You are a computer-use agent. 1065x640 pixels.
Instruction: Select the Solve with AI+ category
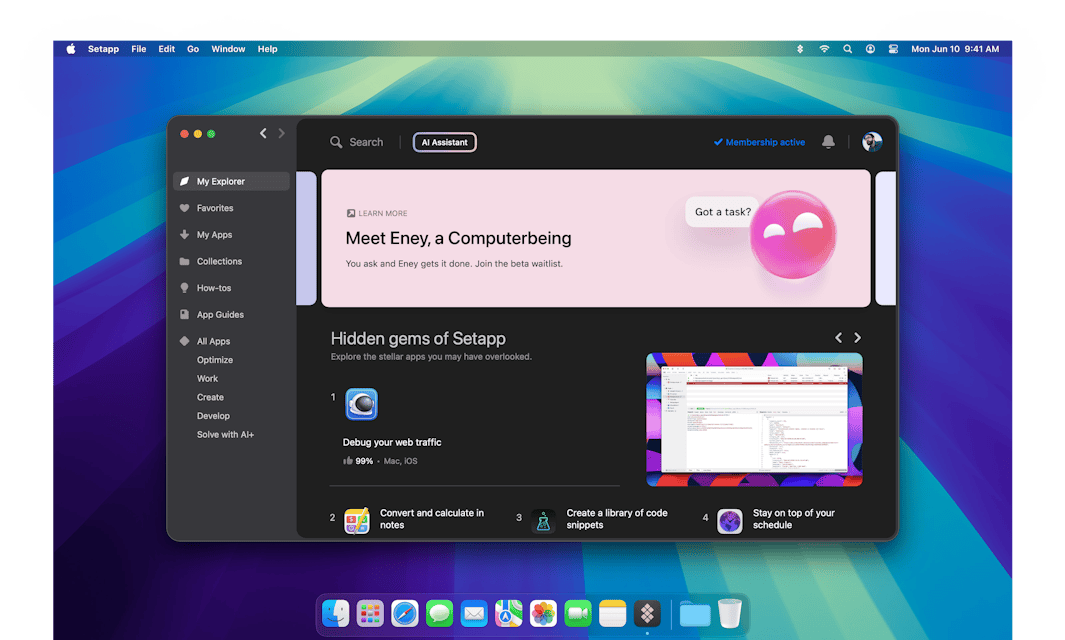pos(225,435)
